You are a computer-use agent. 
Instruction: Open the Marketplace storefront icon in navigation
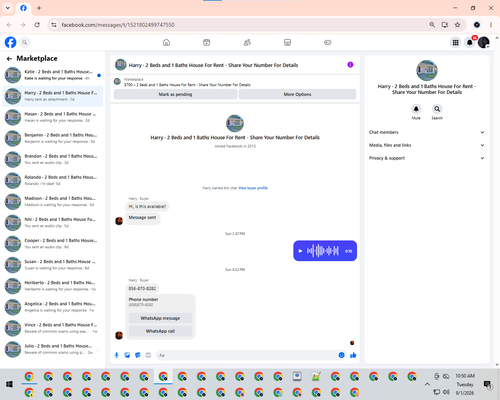point(287,42)
